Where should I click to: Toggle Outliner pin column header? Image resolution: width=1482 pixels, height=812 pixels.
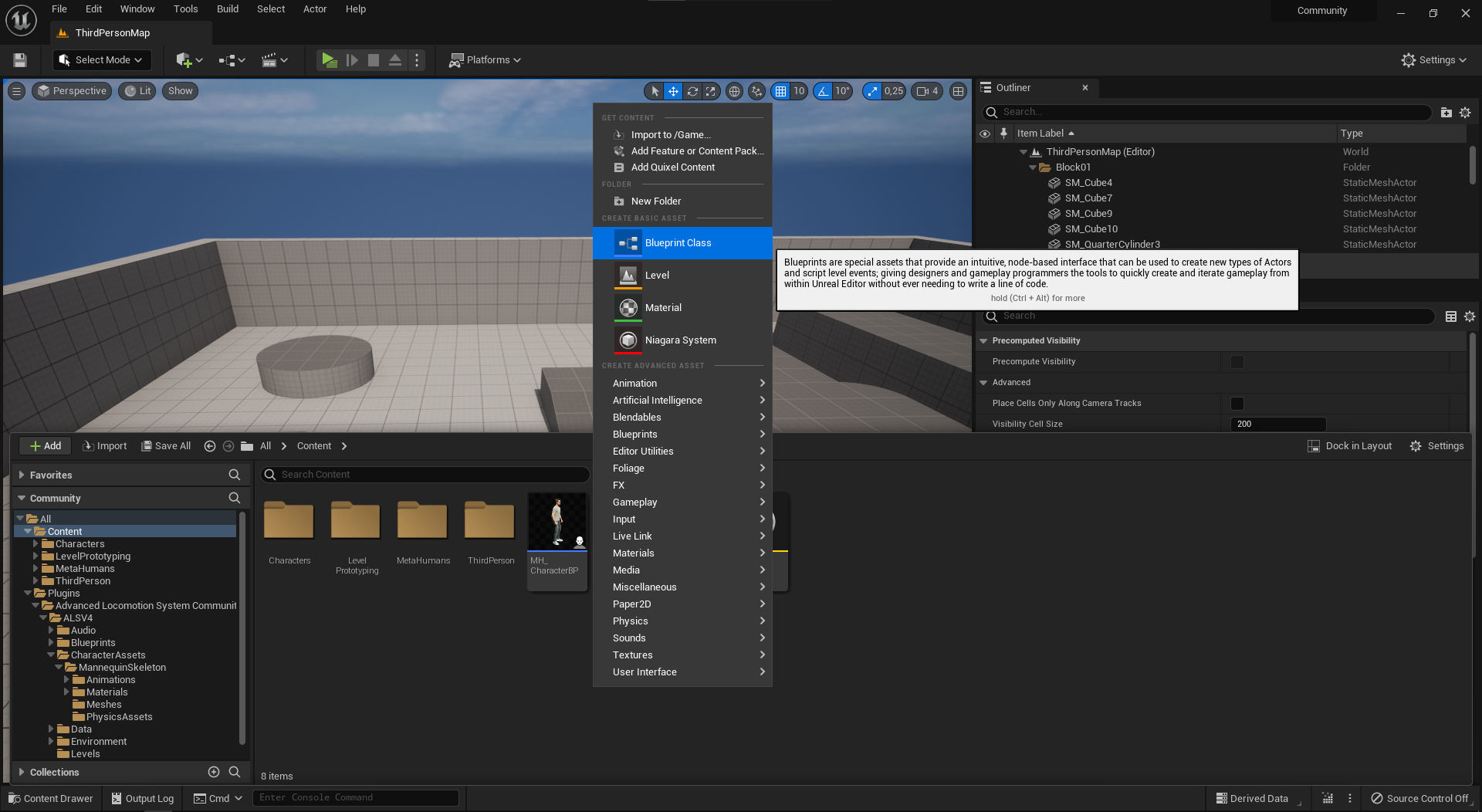(1003, 134)
